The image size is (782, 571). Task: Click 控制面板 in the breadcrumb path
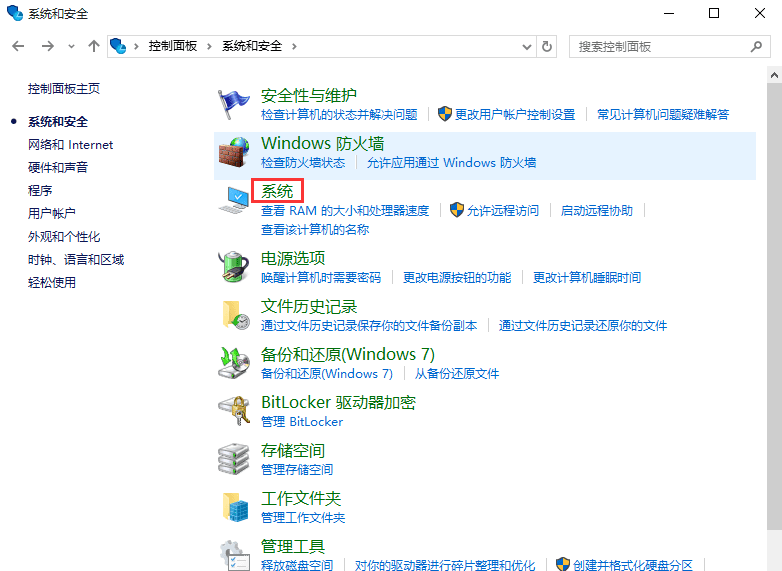coord(173,46)
